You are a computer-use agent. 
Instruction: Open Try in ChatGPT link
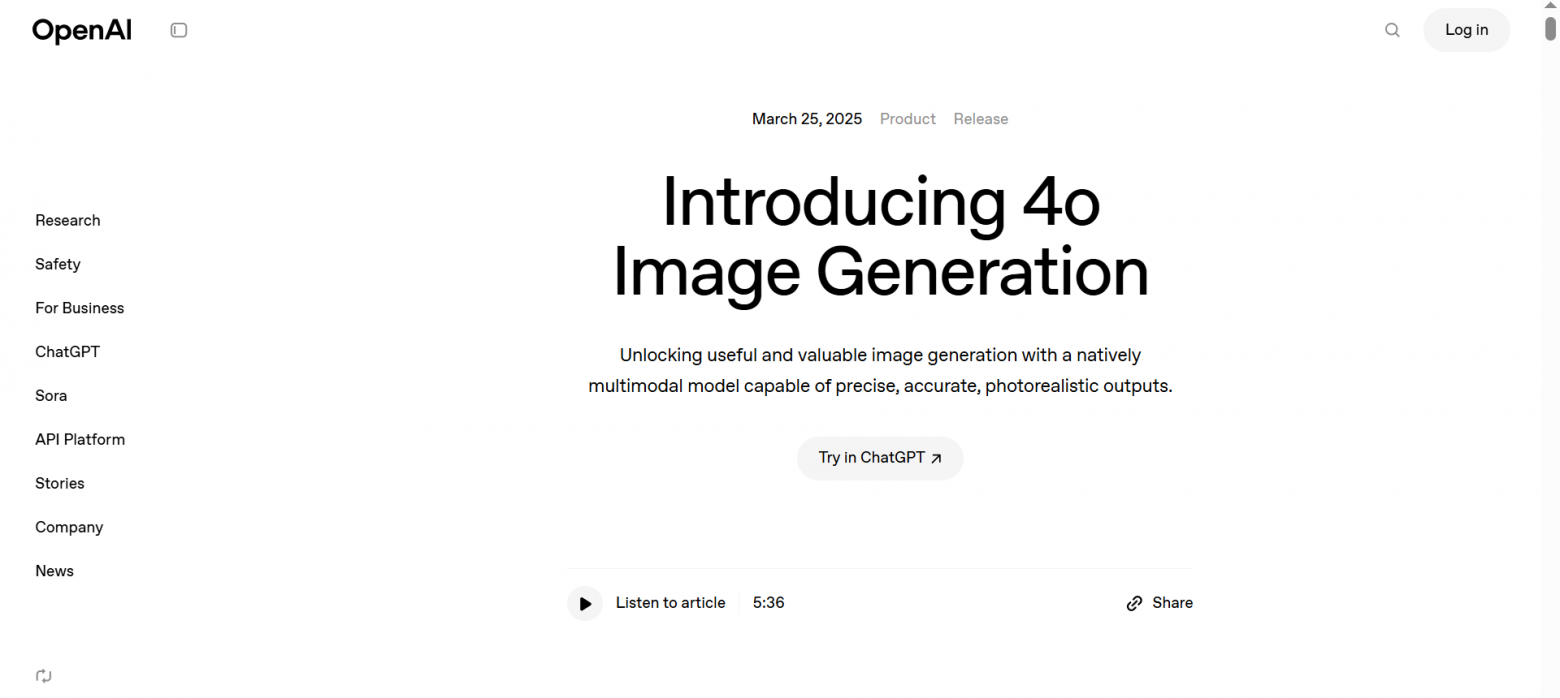pos(880,458)
